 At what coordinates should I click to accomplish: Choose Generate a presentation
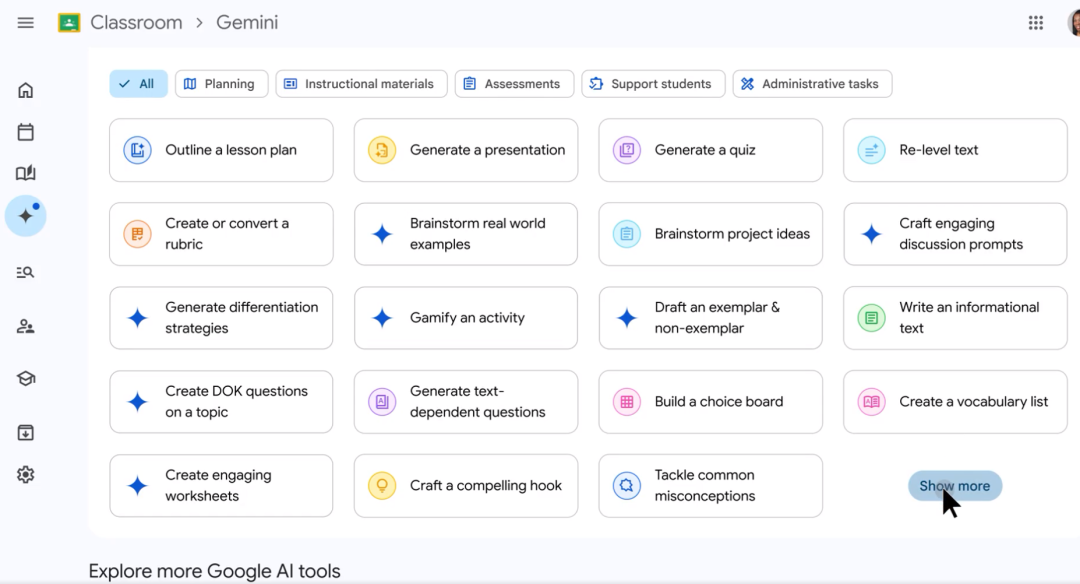coord(466,150)
